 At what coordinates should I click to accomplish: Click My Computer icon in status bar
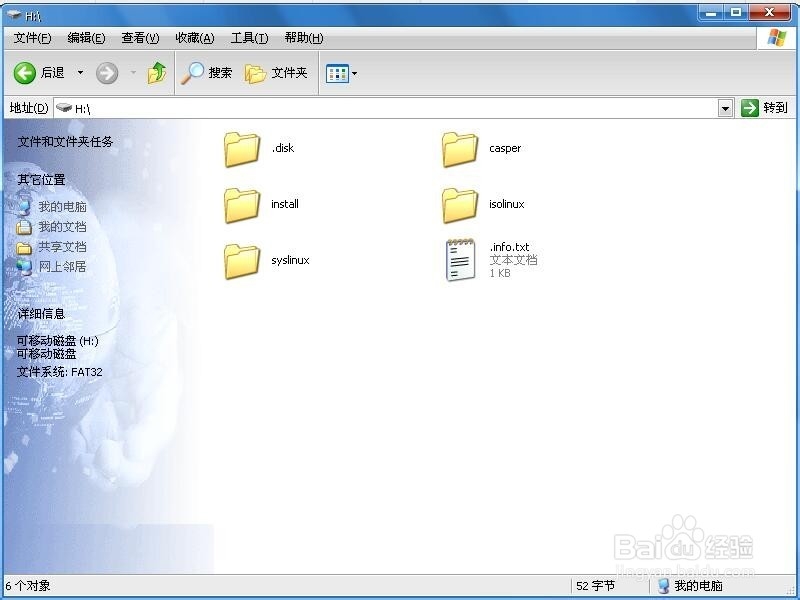point(663,586)
